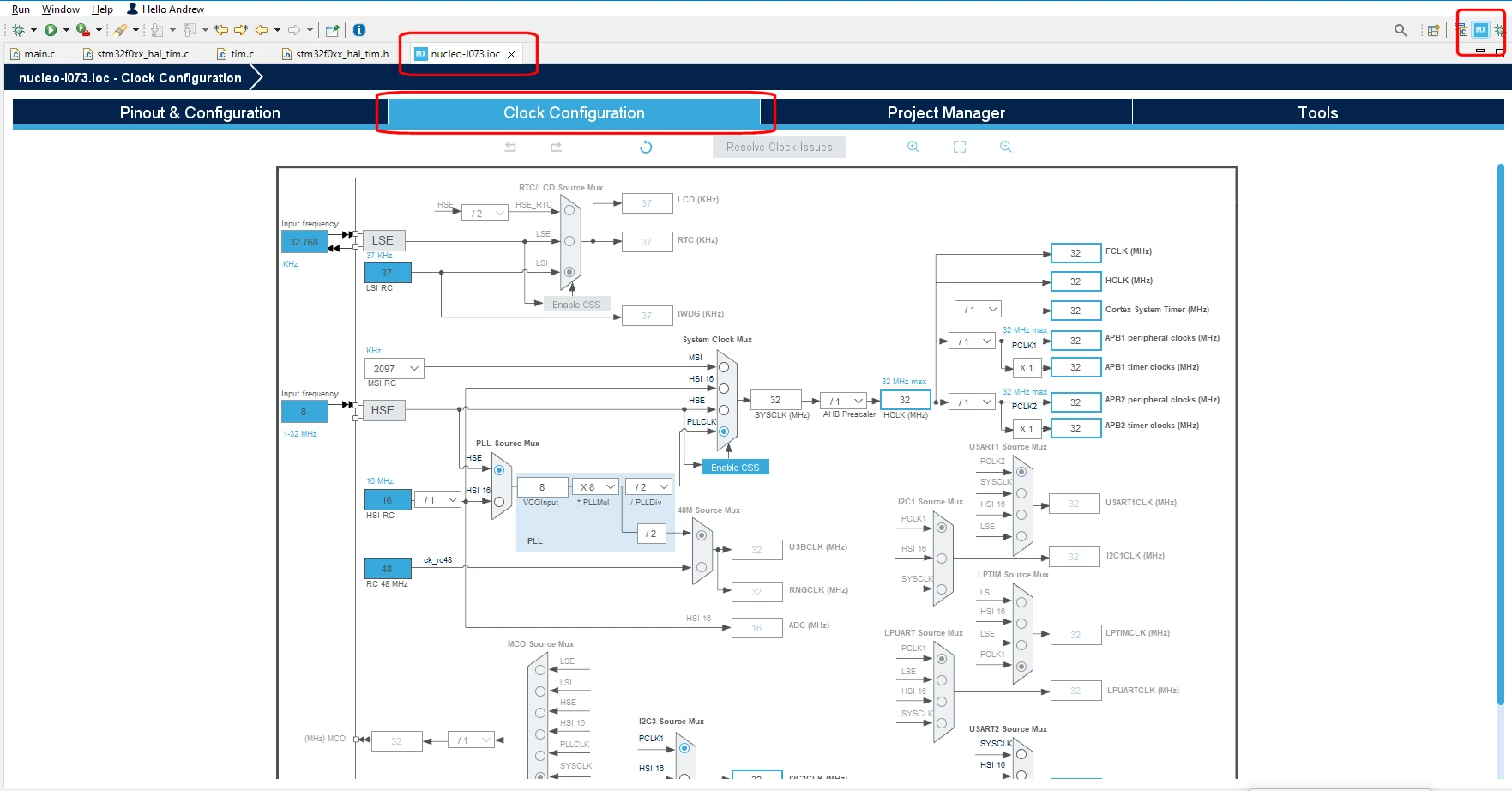Open the MSI RC 2097 frequency dropdown

click(x=394, y=369)
